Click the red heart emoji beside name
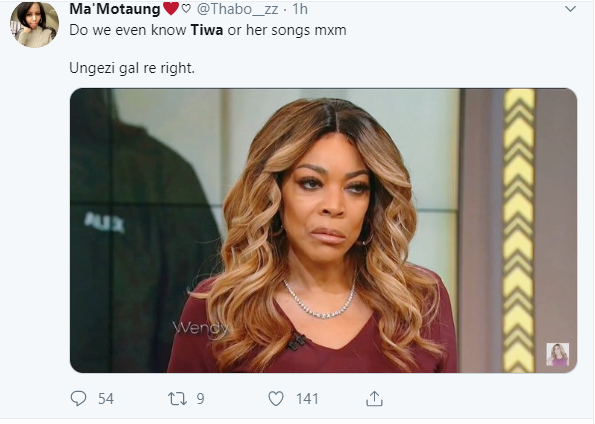 (x=171, y=8)
